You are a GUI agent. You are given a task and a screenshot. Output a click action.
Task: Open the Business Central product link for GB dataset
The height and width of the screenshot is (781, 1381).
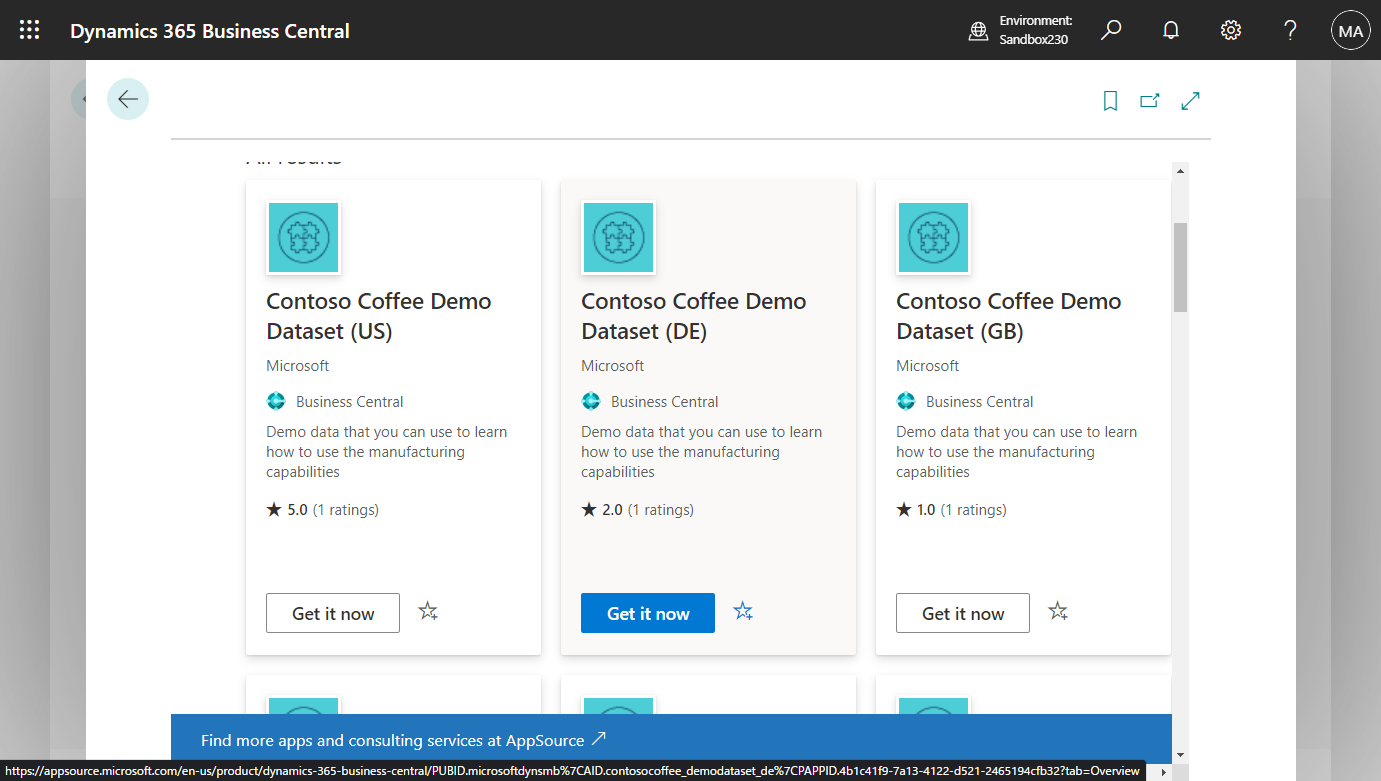(978, 401)
